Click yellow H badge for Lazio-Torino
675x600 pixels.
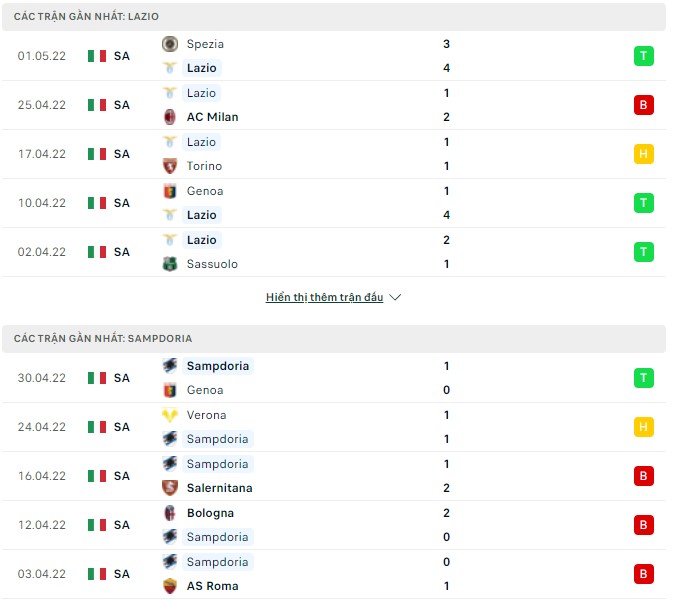(x=643, y=154)
